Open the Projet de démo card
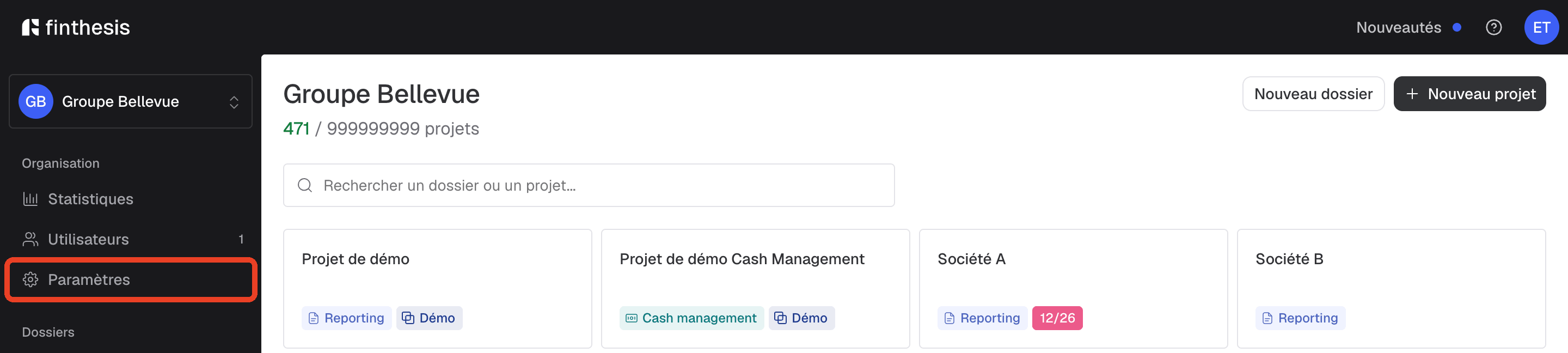The image size is (1568, 353). coord(437,289)
